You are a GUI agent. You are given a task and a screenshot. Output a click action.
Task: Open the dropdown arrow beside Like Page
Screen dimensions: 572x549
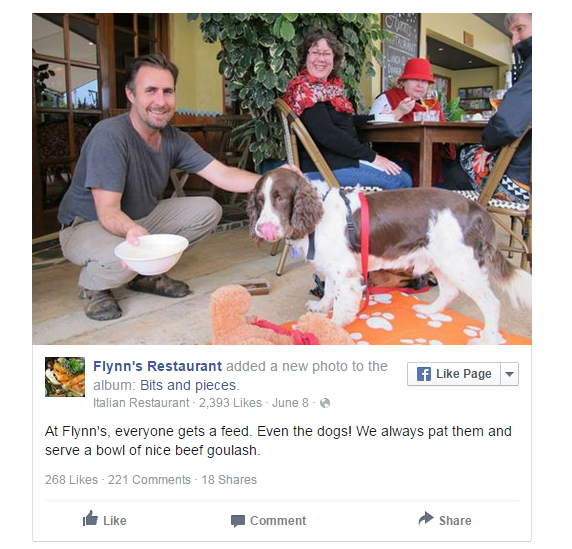pos(510,374)
